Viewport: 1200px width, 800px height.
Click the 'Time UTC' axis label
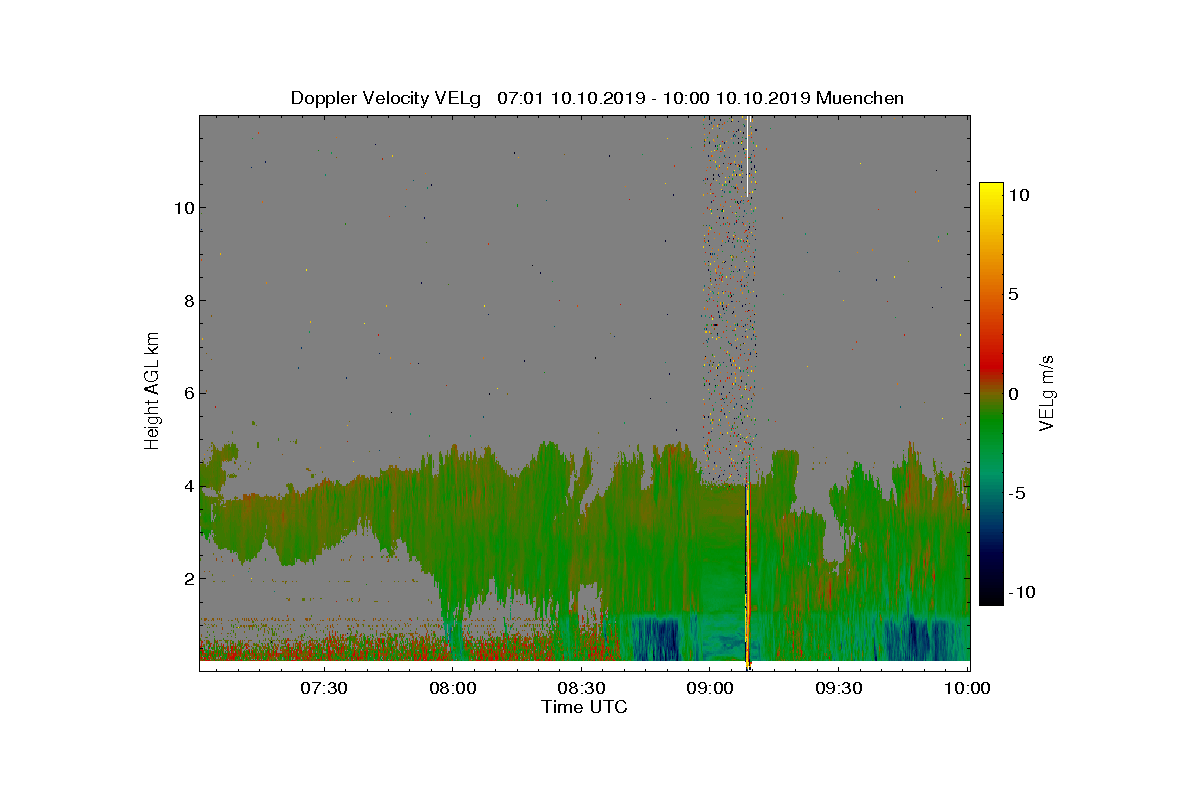point(585,707)
